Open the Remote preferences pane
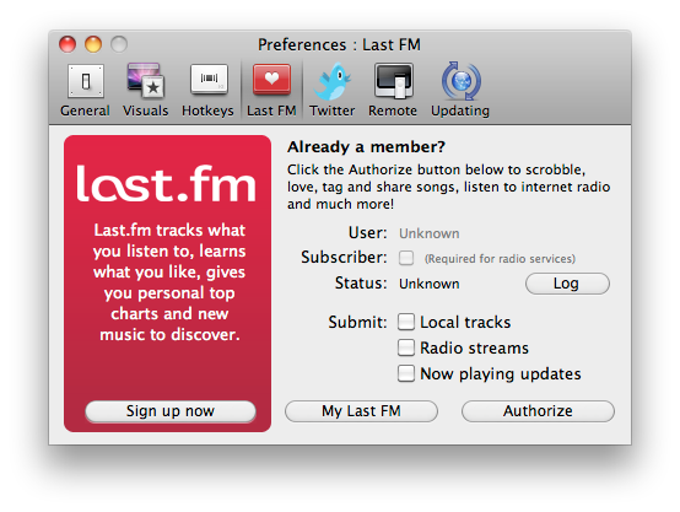 pos(393,90)
